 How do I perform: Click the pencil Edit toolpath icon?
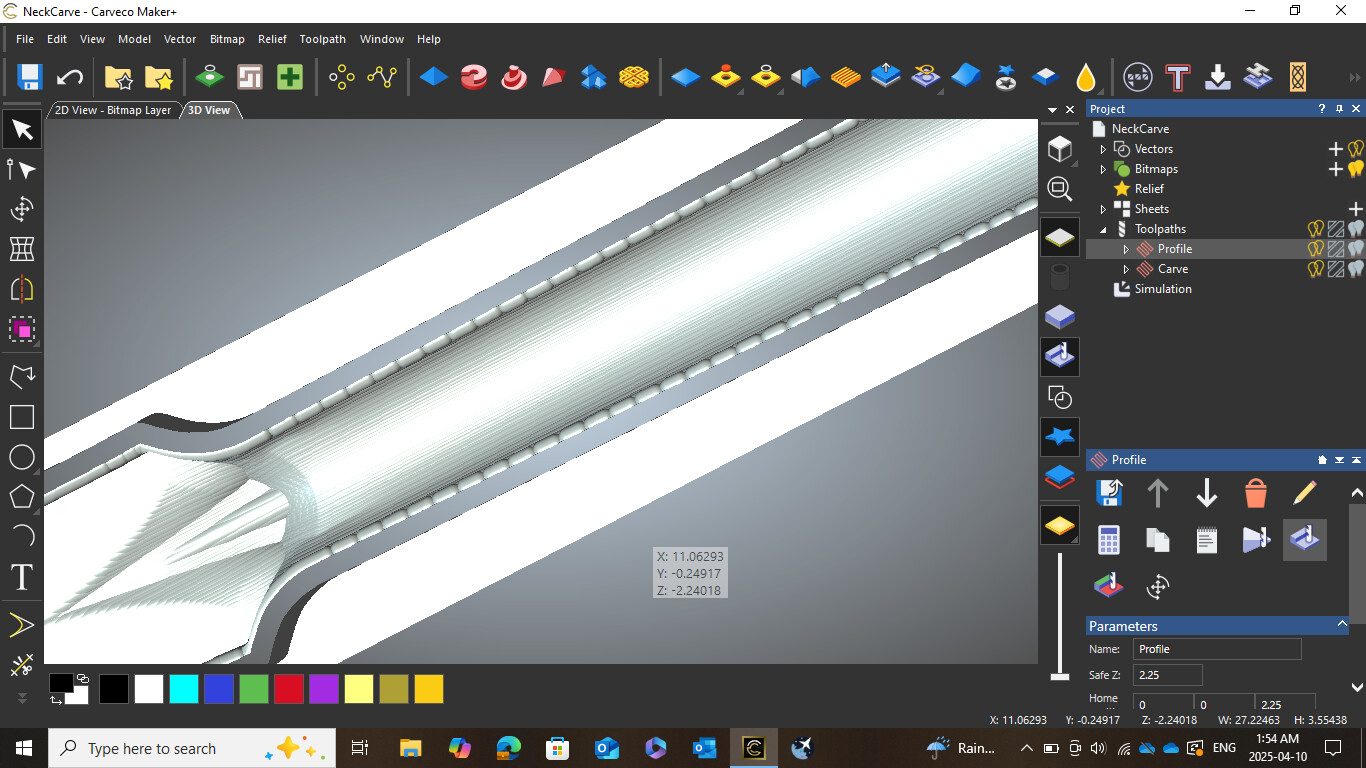coord(1305,492)
